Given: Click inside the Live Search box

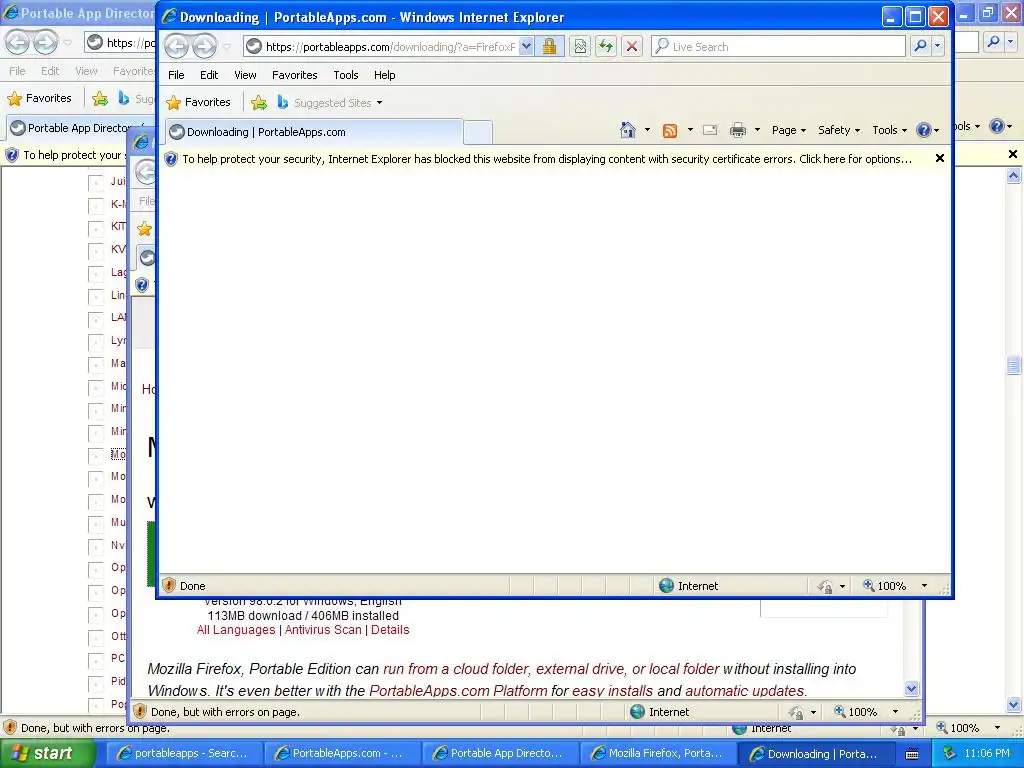Looking at the screenshot, I should tap(778, 46).
